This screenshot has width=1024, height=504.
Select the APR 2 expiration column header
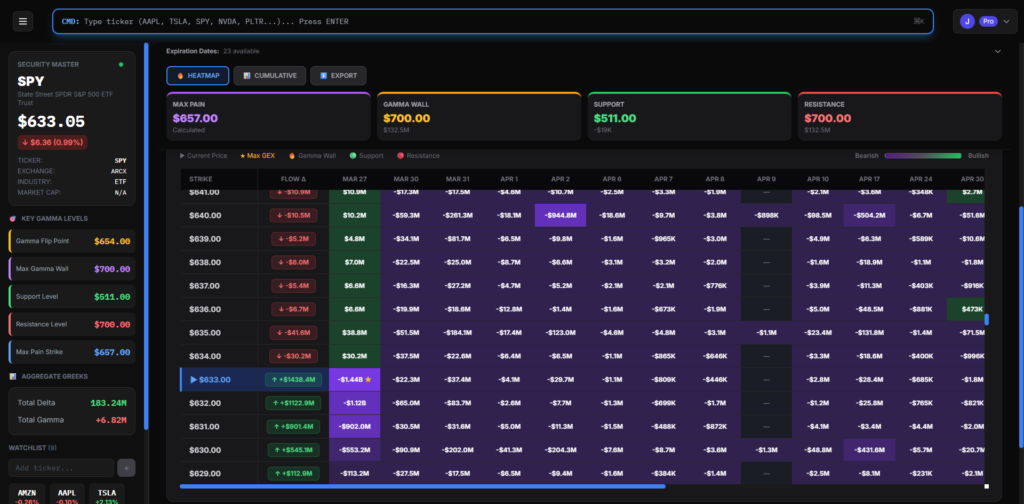pyautogui.click(x=560, y=179)
